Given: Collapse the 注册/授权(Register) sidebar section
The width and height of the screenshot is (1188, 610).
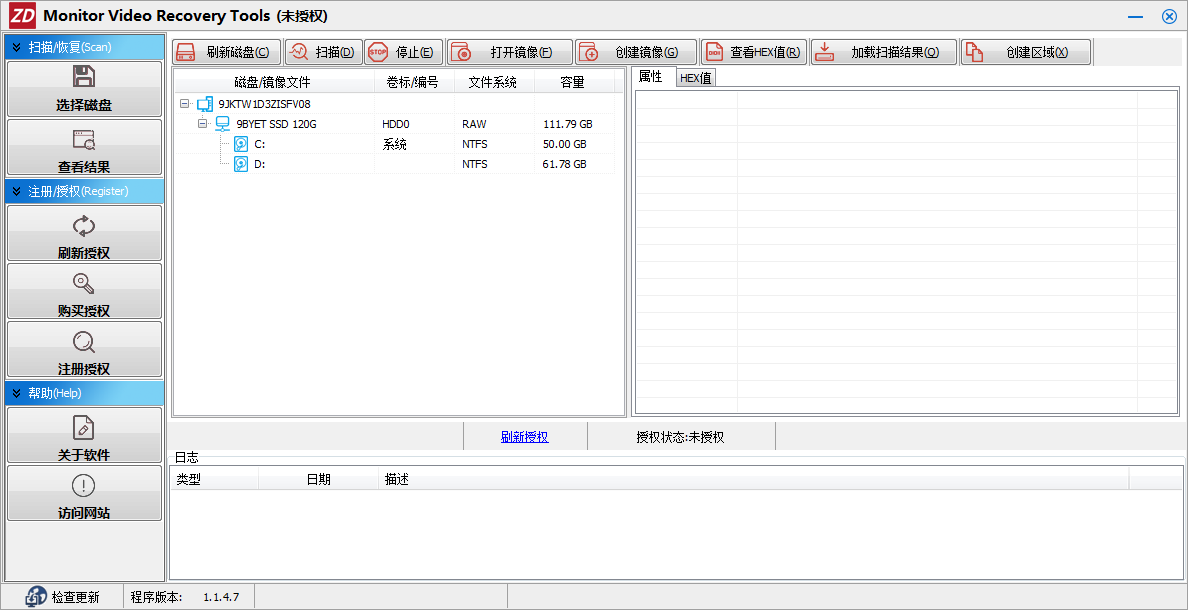Looking at the screenshot, I should tap(17, 191).
